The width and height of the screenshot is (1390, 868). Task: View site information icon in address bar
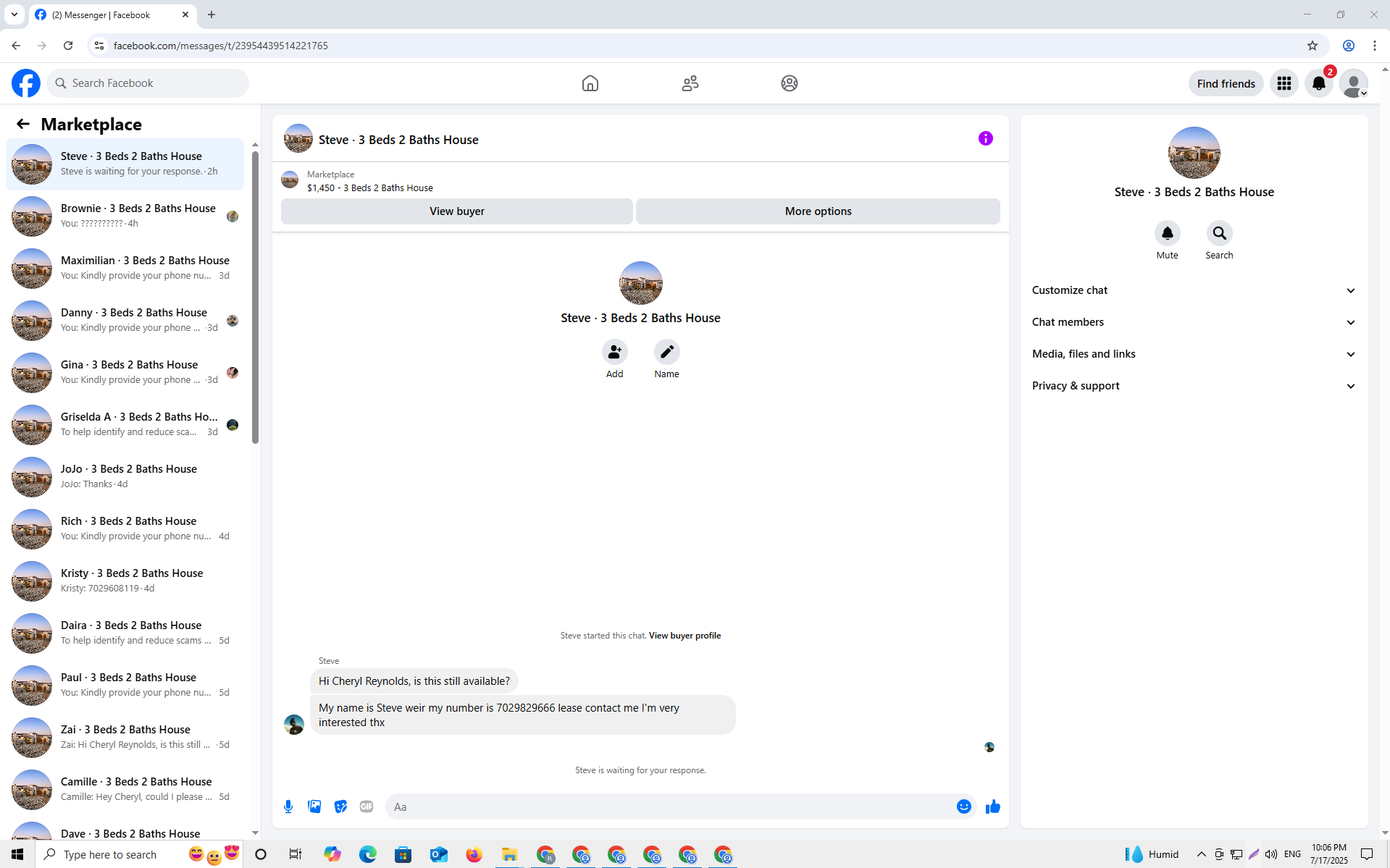(99, 46)
